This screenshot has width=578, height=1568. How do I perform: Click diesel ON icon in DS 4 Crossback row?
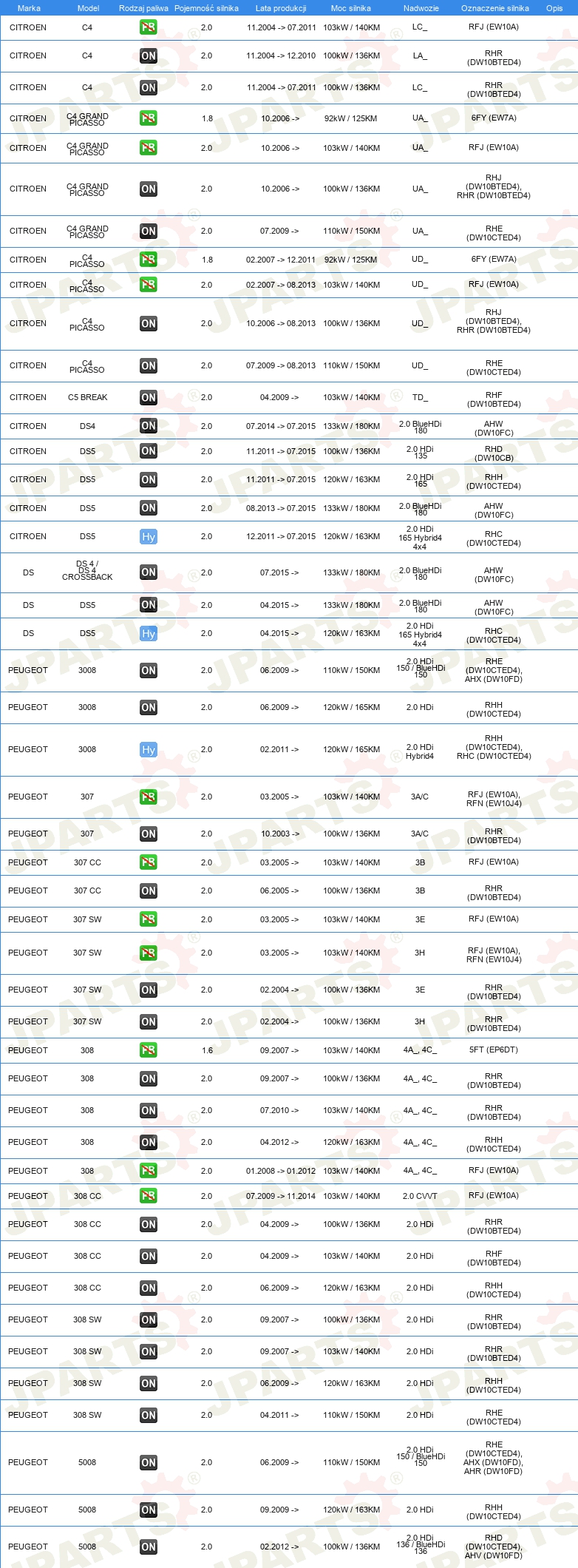(x=149, y=572)
